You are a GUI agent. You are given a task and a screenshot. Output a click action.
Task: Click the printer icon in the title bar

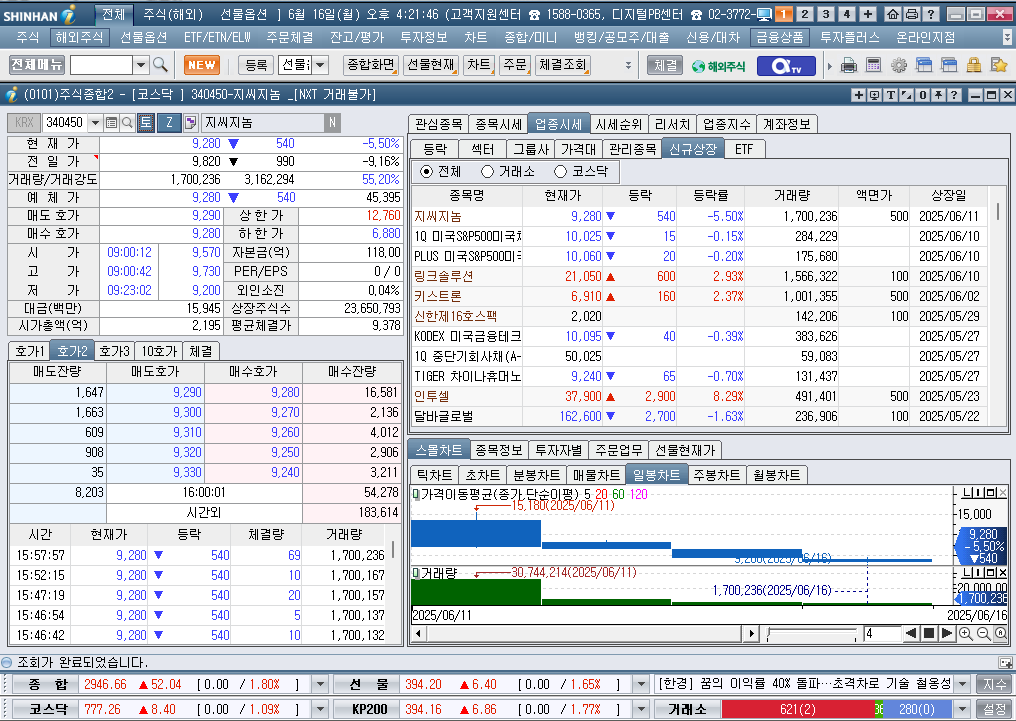912,14
